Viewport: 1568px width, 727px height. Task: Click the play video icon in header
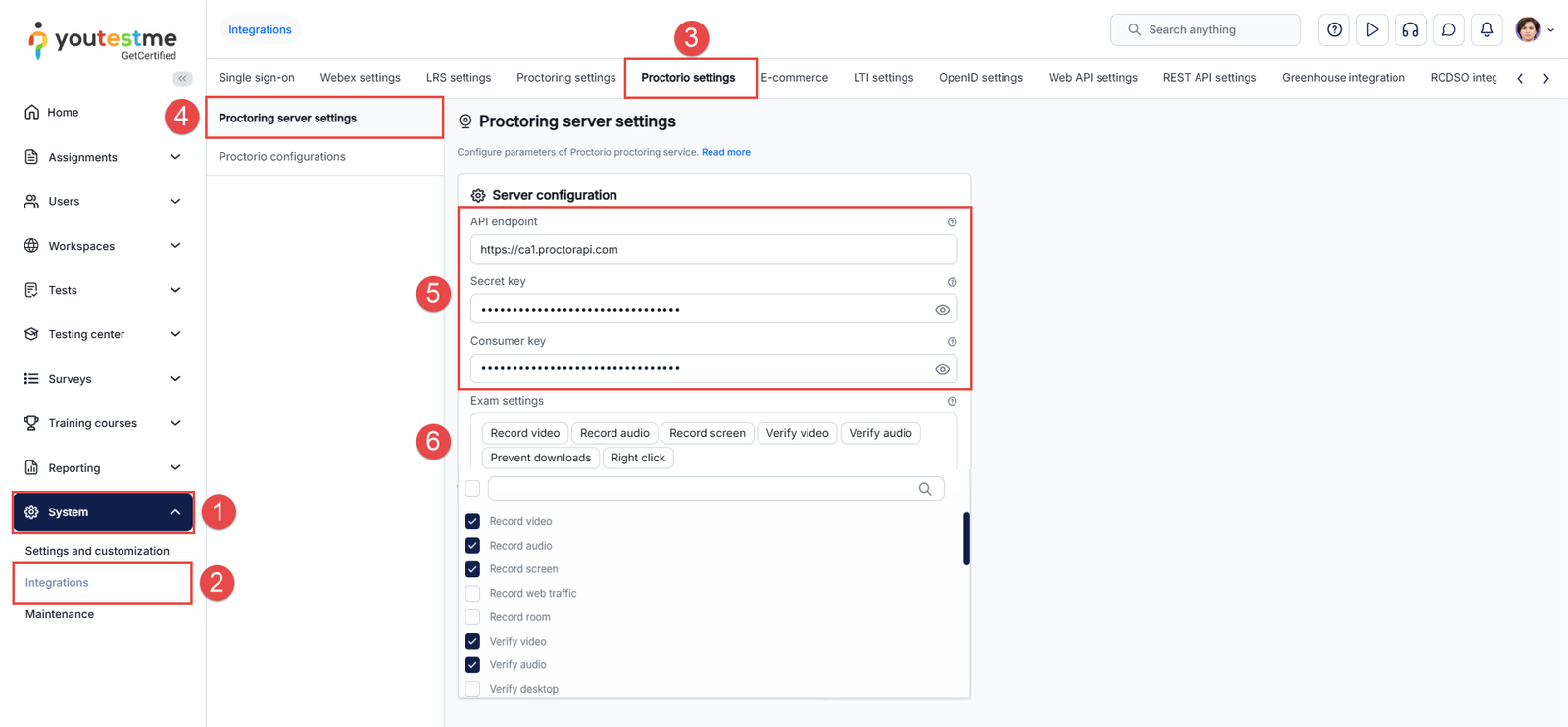pos(1372,30)
